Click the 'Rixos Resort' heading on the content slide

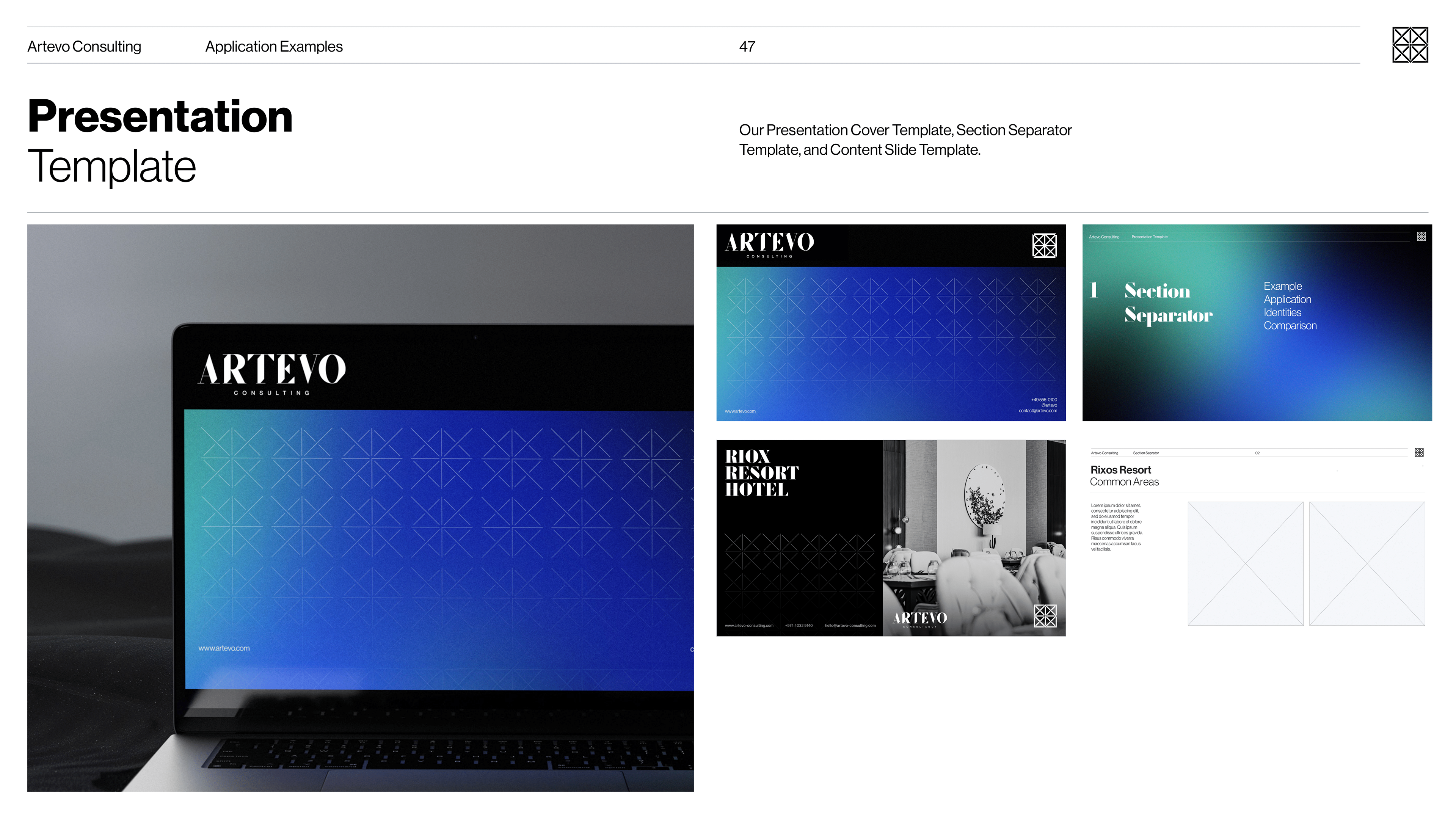click(1120, 470)
